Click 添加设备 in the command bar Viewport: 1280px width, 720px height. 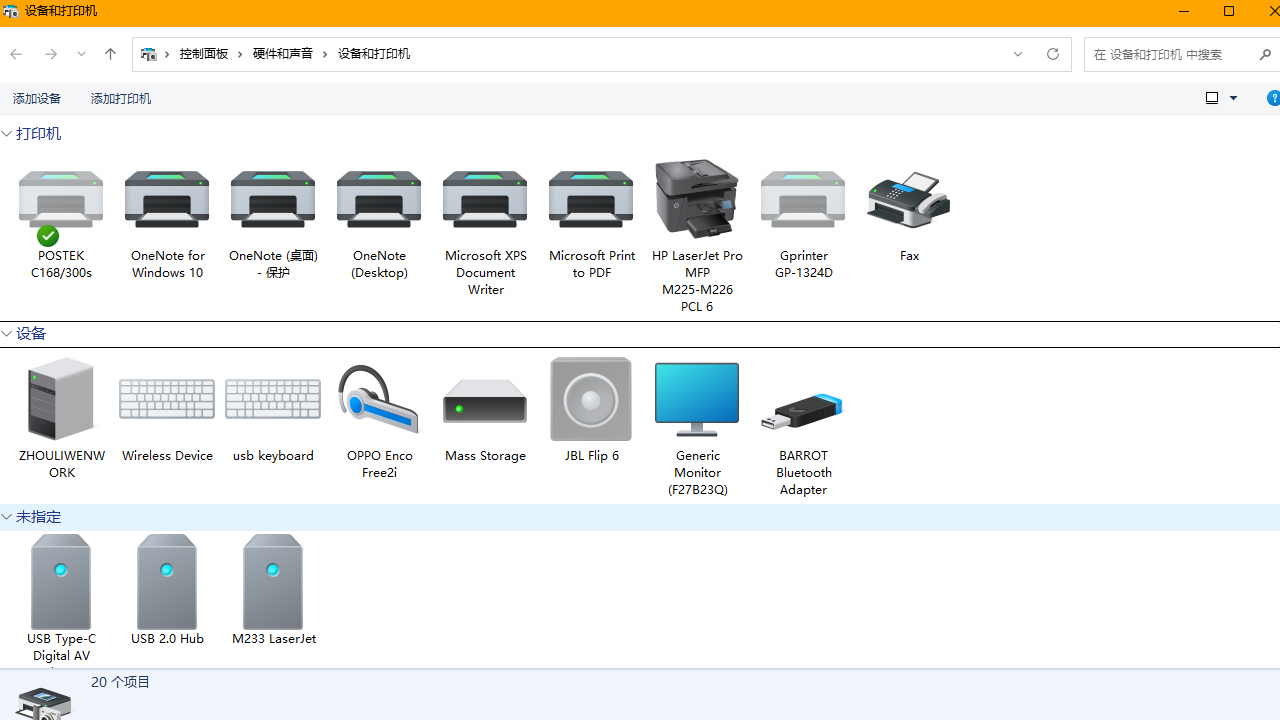point(37,98)
